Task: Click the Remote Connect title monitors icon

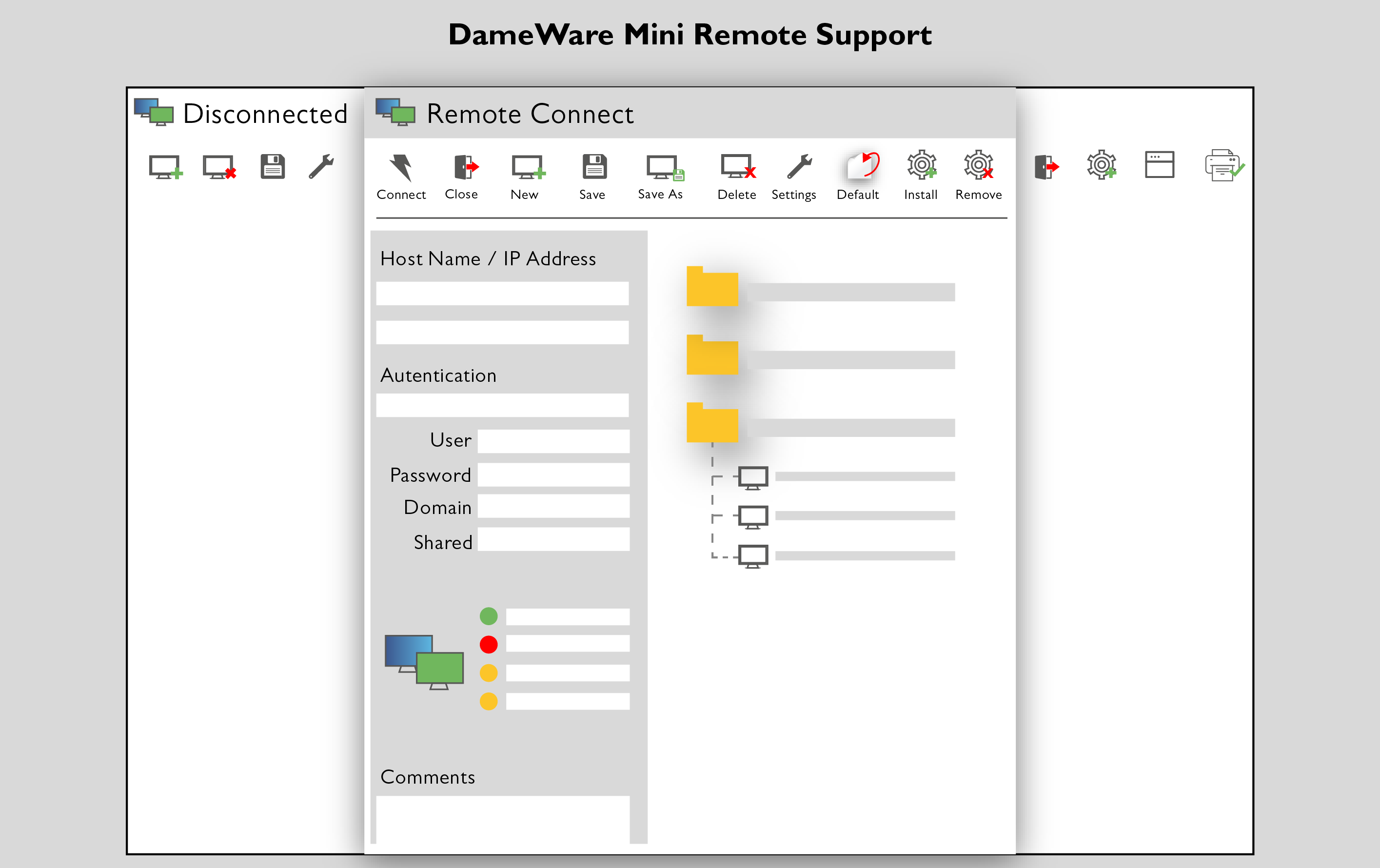Action: (x=395, y=112)
